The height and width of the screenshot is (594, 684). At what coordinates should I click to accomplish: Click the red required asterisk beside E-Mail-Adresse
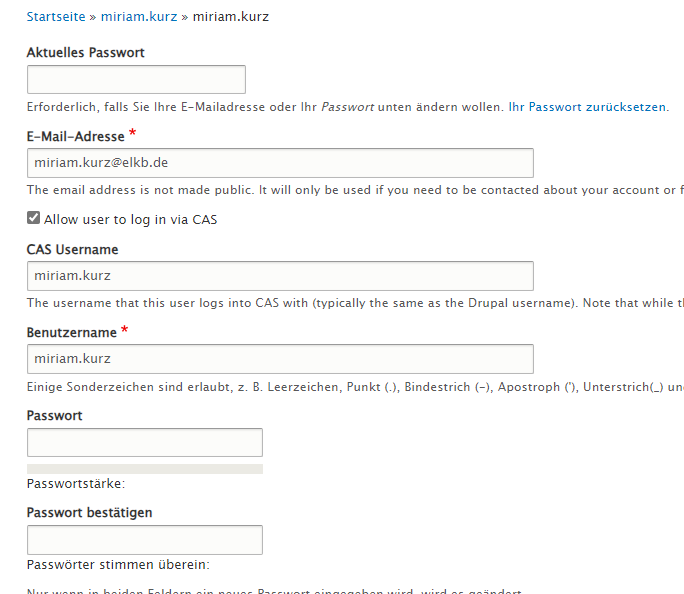[x=133, y=133]
